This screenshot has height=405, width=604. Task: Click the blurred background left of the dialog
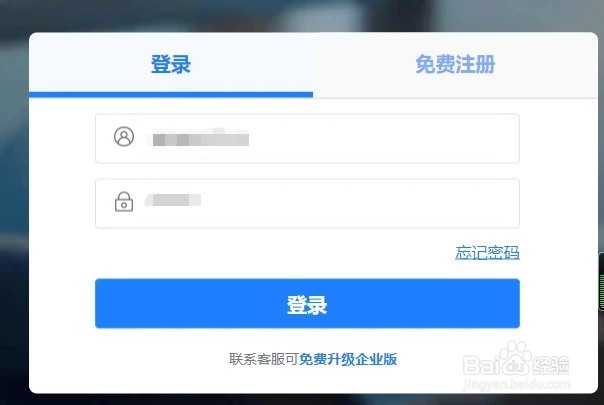coord(14,212)
